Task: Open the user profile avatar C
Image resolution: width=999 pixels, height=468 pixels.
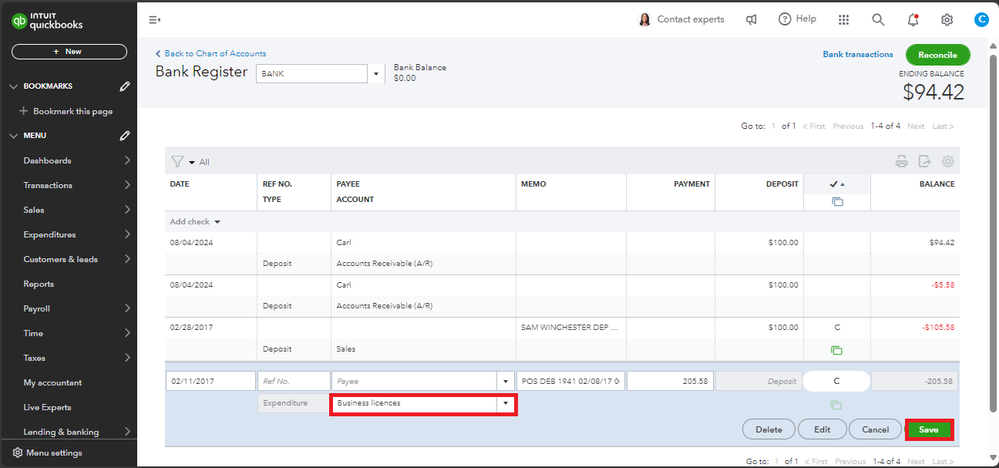Action: (x=981, y=20)
